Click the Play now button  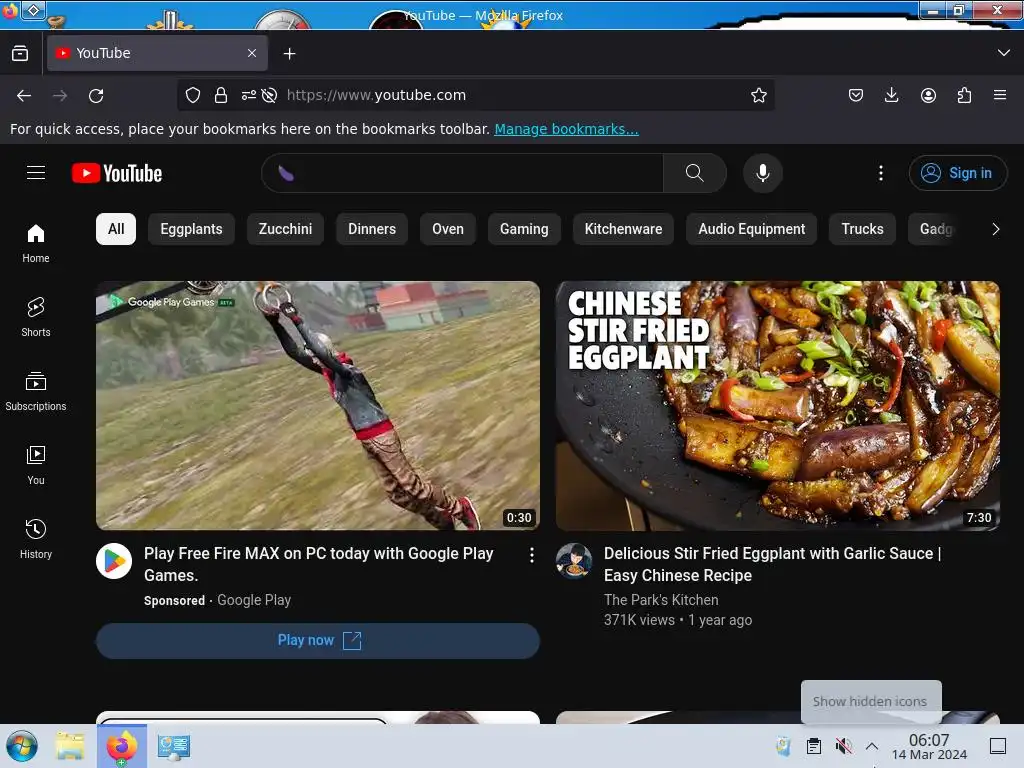click(318, 641)
